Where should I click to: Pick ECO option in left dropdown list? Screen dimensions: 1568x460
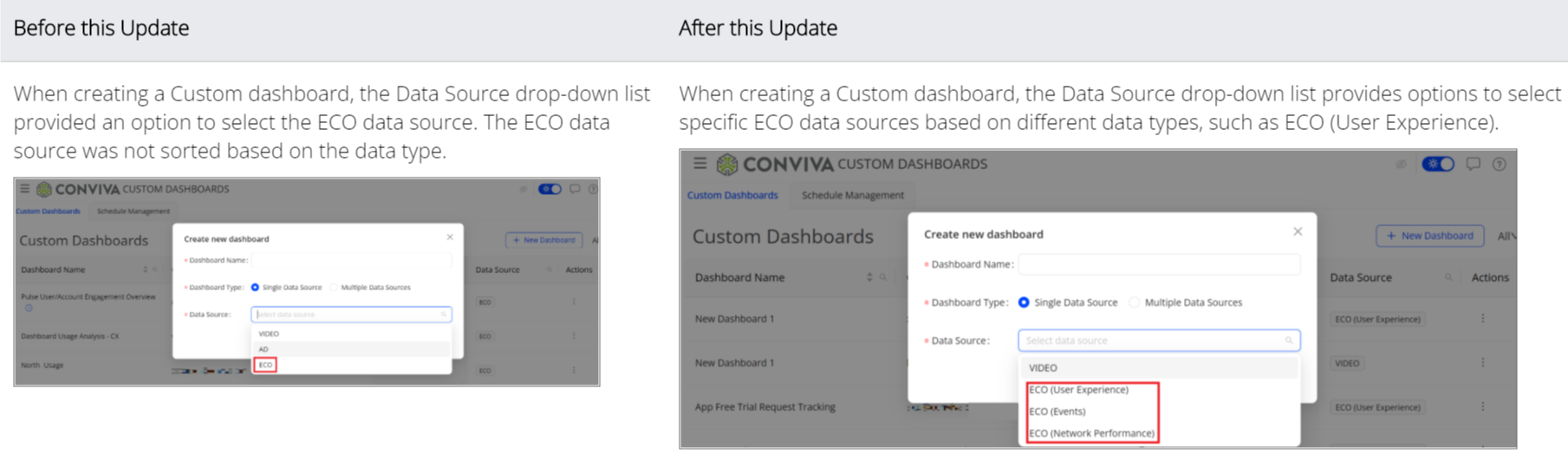pyautogui.click(x=265, y=365)
